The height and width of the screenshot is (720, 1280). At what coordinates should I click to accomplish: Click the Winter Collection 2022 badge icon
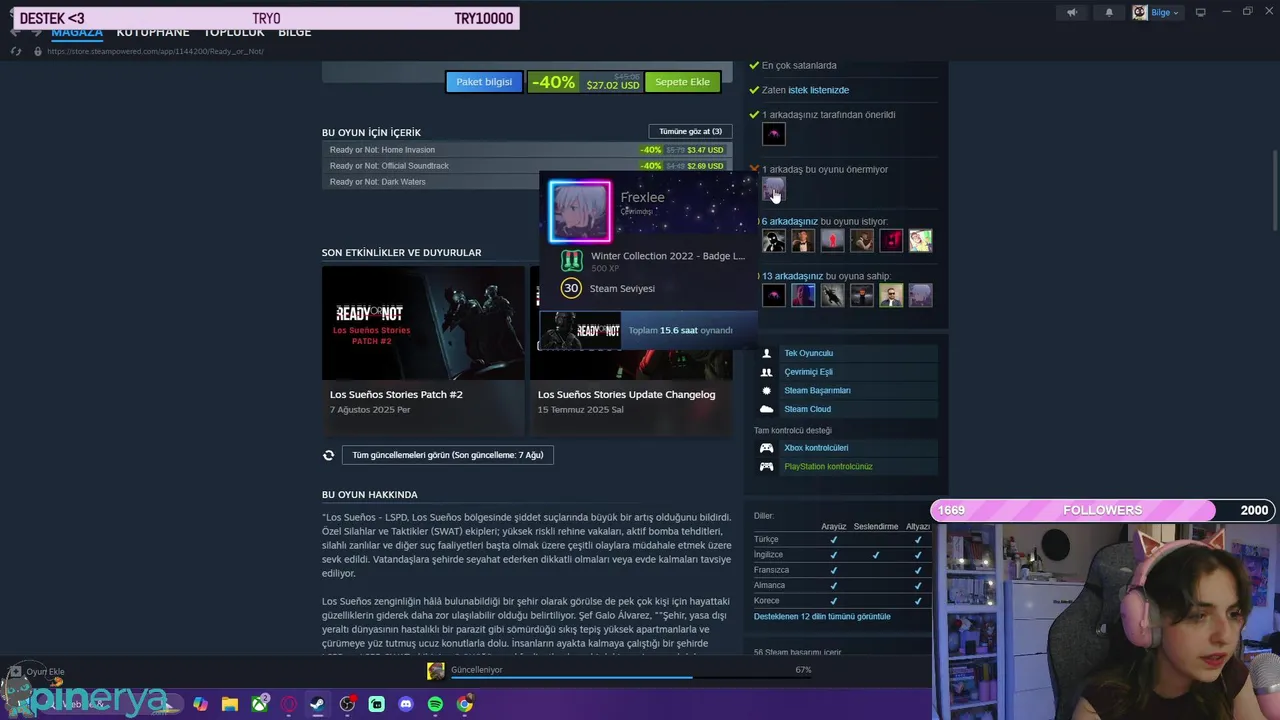point(571,261)
